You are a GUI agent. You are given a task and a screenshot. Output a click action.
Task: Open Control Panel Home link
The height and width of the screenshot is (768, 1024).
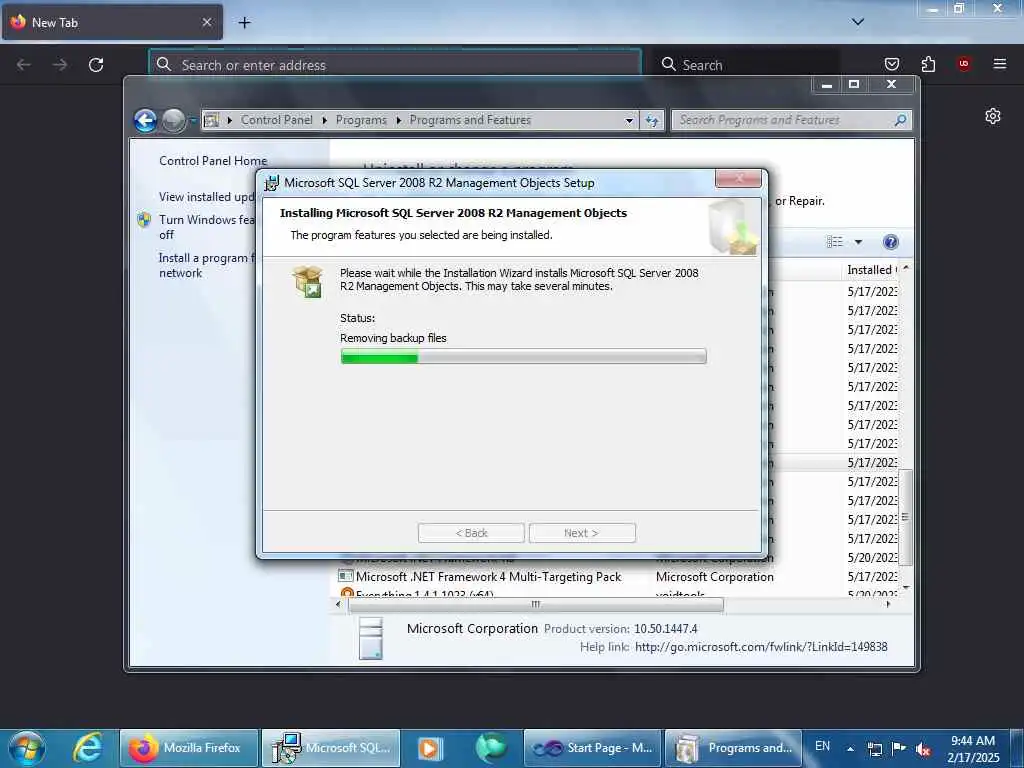point(213,161)
